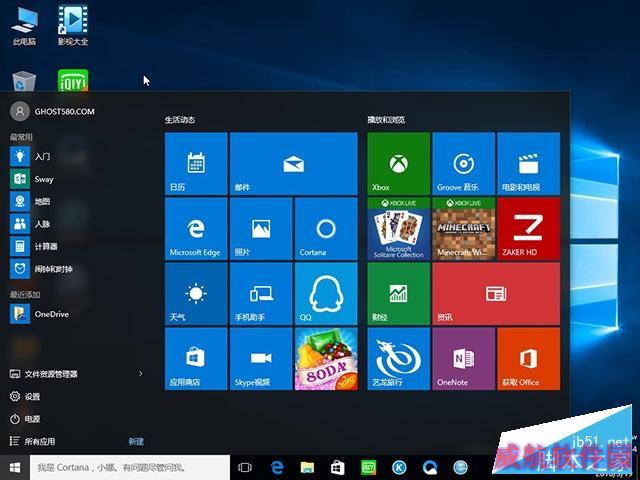640x480 pixels.
Task: Open the 照片 photos tile
Action: tap(261, 229)
